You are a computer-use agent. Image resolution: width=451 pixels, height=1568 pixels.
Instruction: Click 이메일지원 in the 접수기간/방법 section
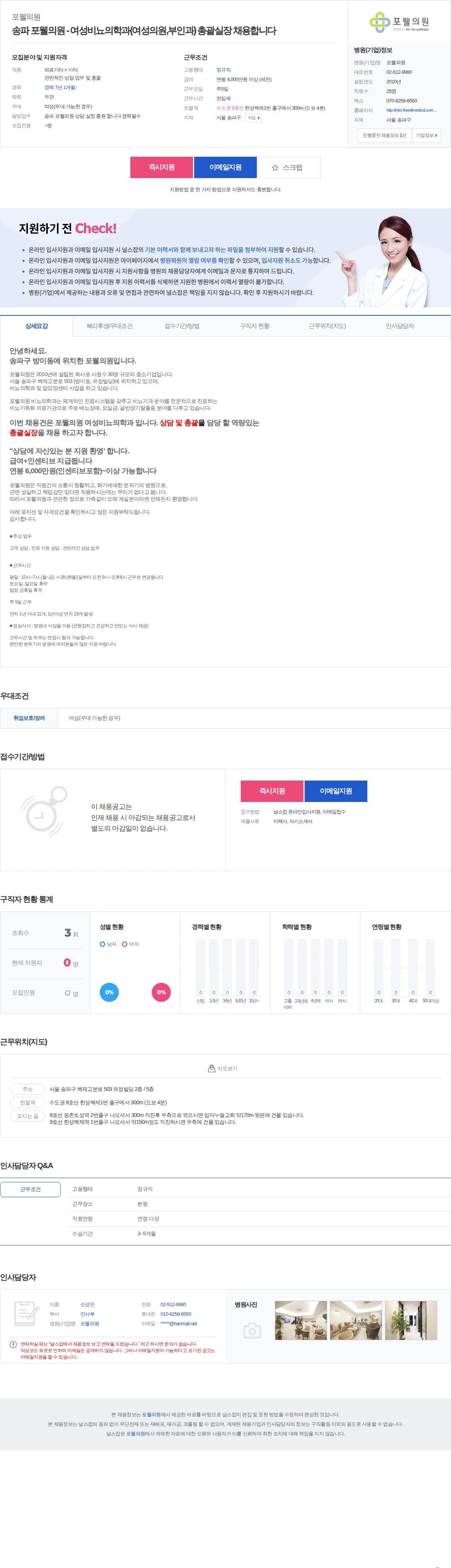pos(336,791)
